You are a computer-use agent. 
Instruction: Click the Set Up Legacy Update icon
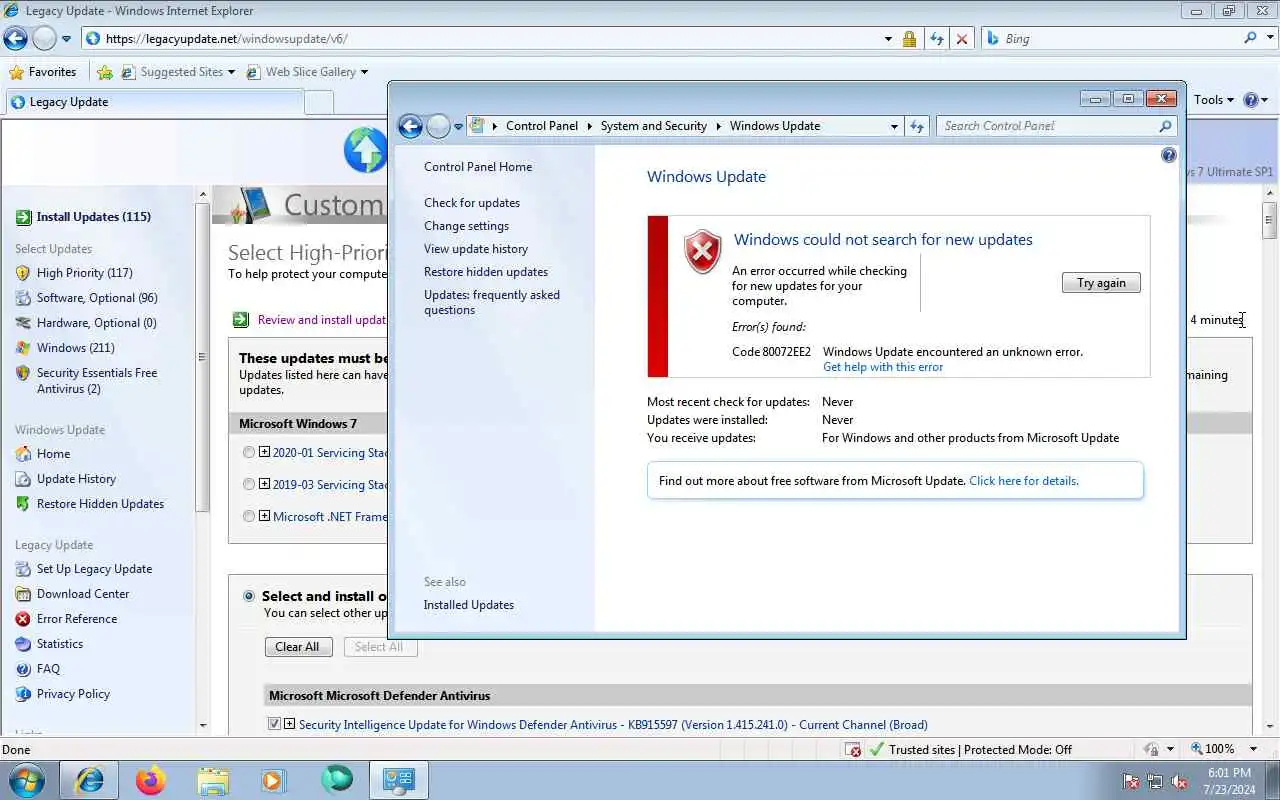(23, 569)
